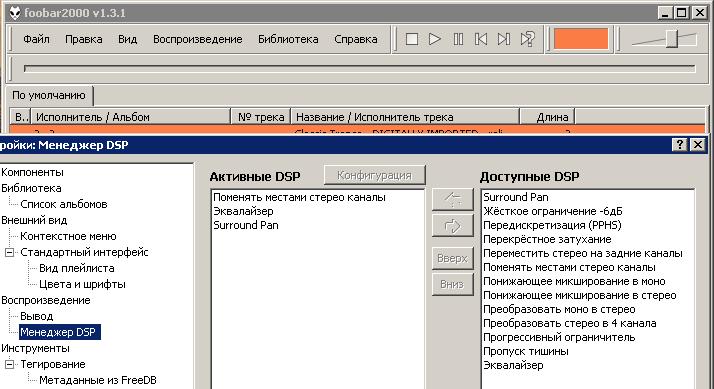
Task: Start playback with the Play button
Action: click(x=435, y=39)
